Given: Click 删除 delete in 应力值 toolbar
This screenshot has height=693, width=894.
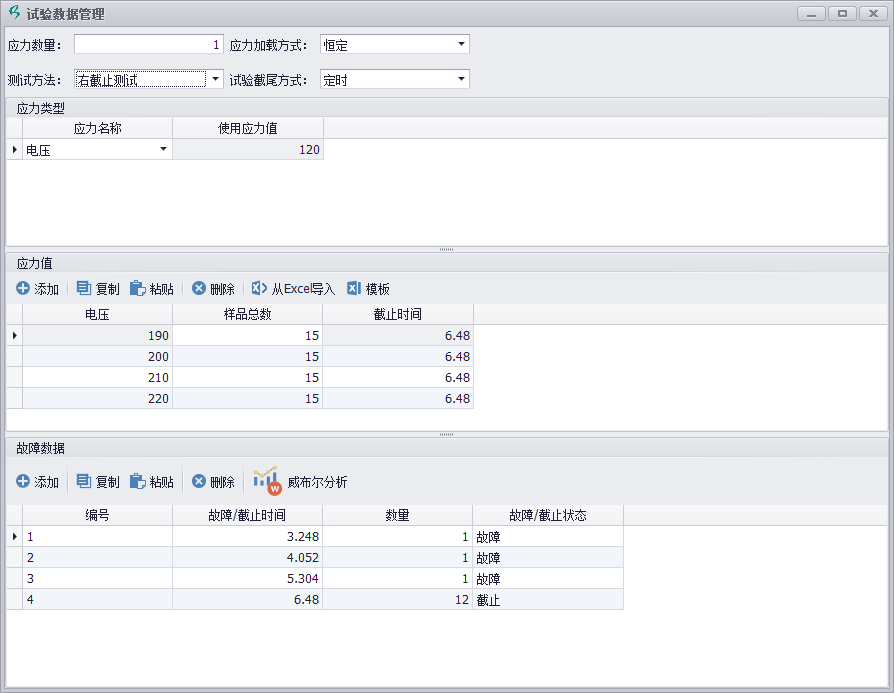Looking at the screenshot, I should pos(213,289).
